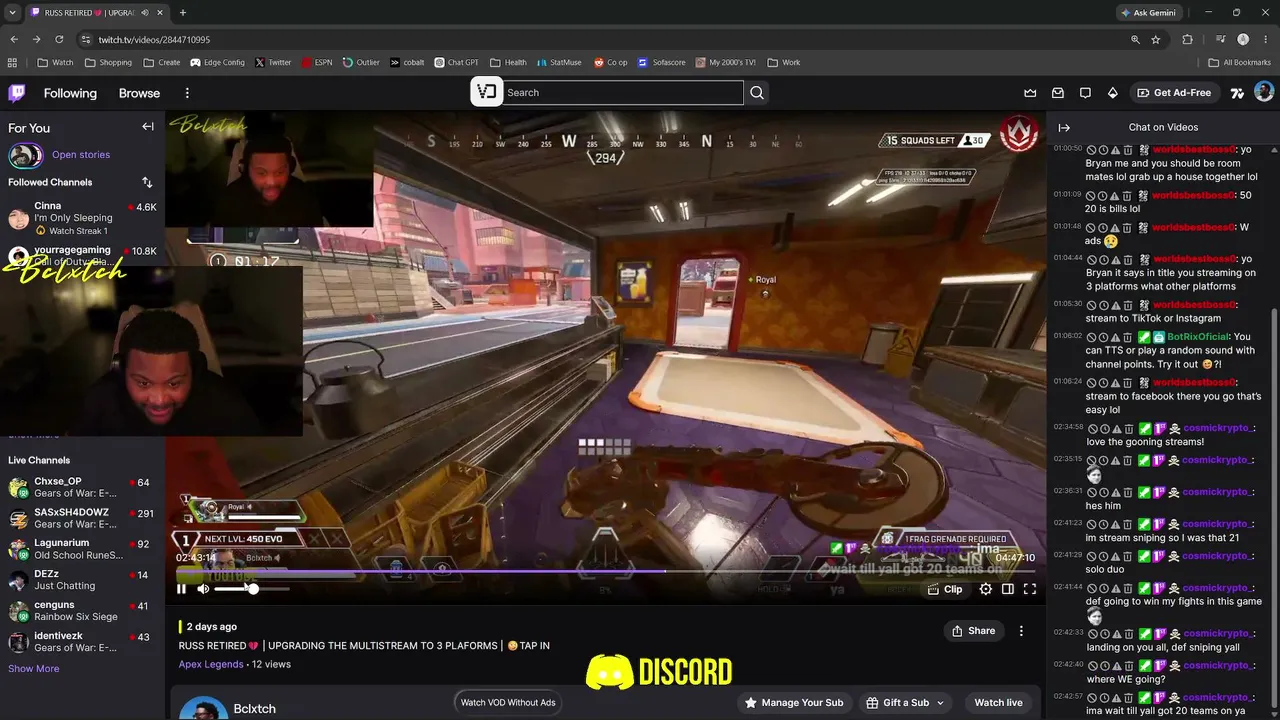This screenshot has width=1280, height=720.
Task: Click Manage Your Sub
Action: coord(794,703)
